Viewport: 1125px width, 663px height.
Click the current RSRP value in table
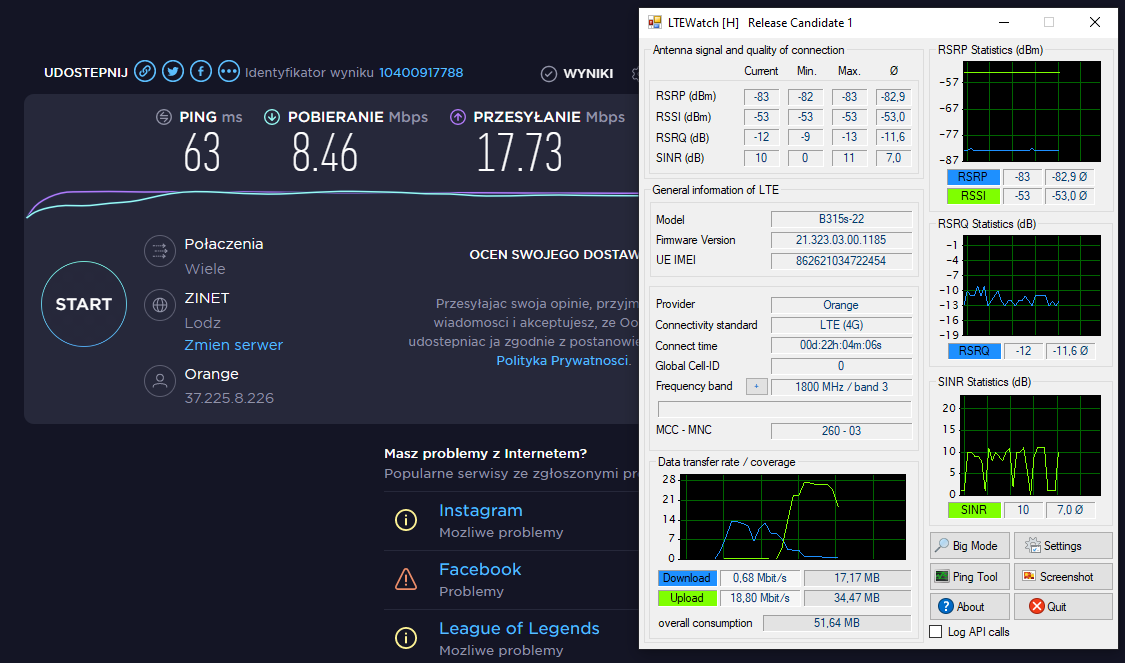point(761,97)
